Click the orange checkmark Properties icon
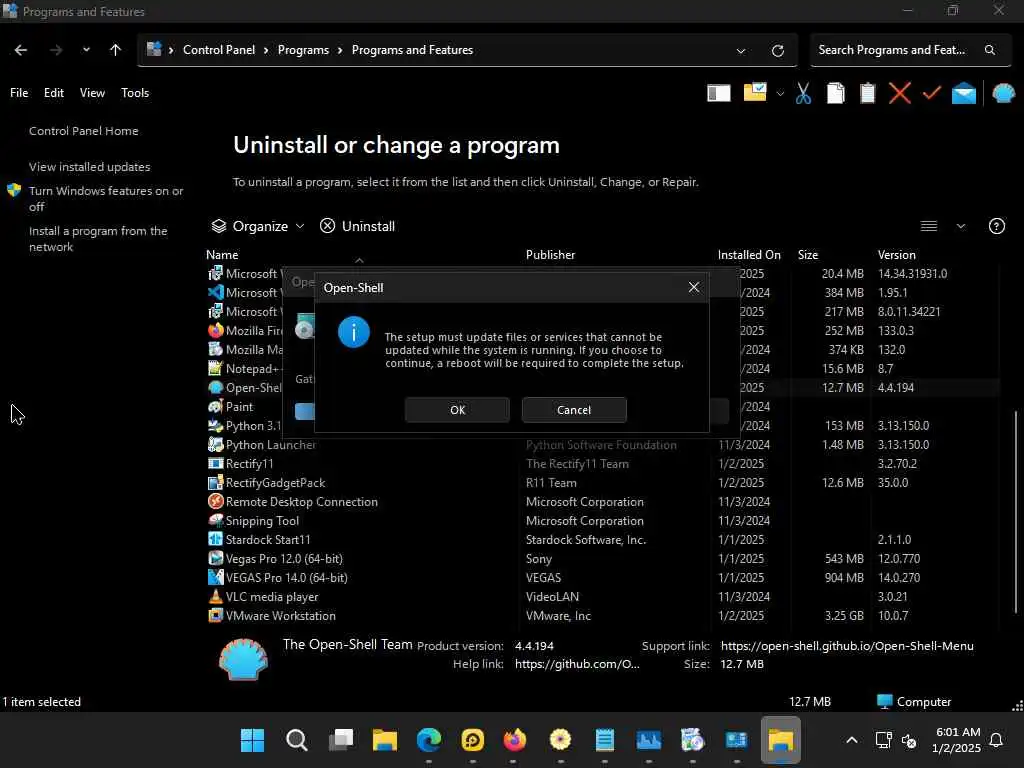1024x768 pixels. [x=932, y=93]
